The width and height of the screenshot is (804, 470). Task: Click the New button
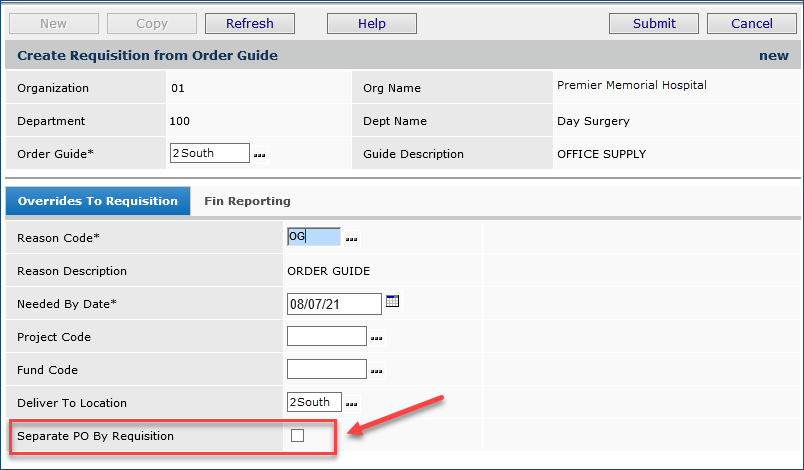(x=54, y=23)
